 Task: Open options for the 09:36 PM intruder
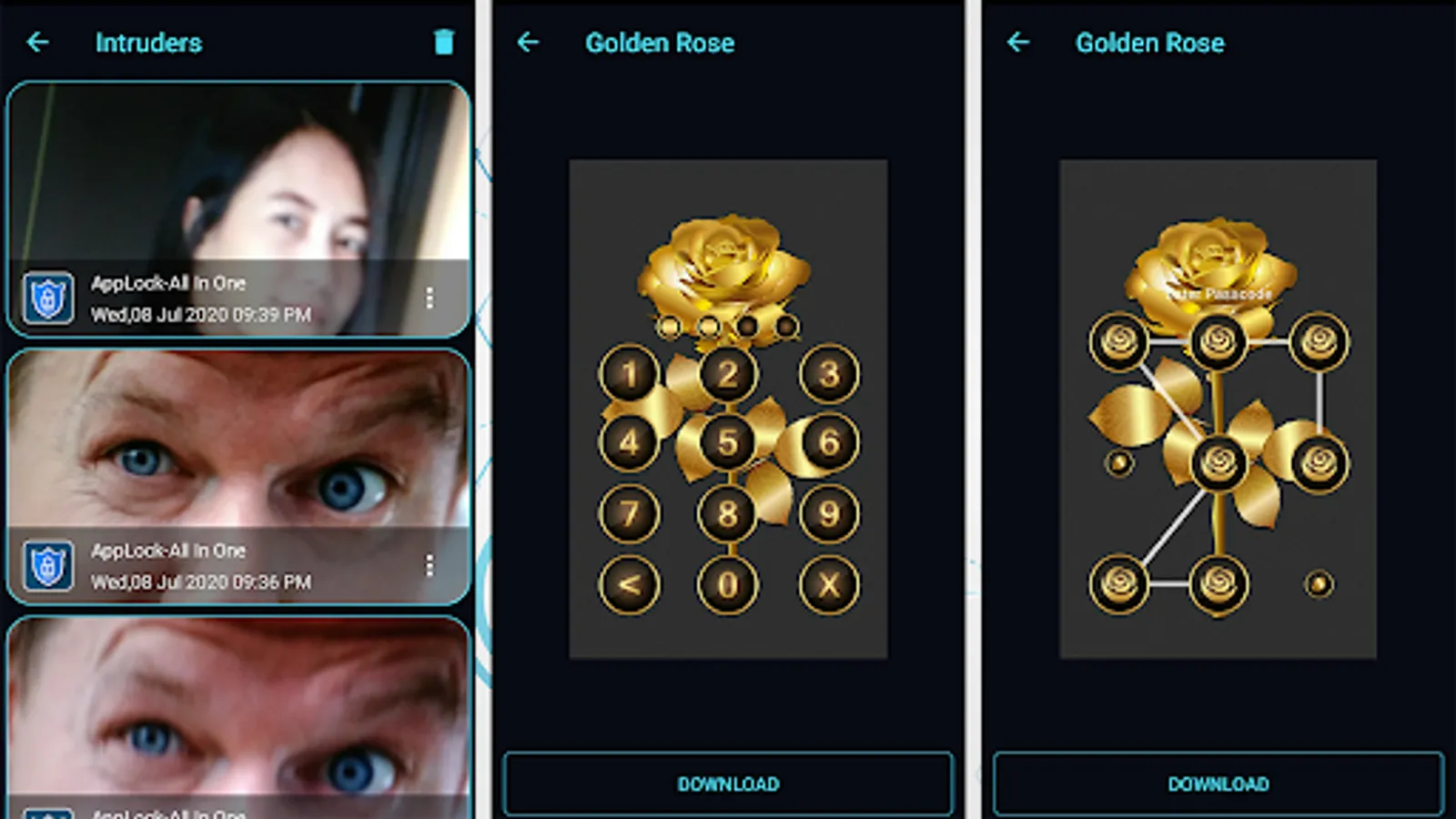430,566
